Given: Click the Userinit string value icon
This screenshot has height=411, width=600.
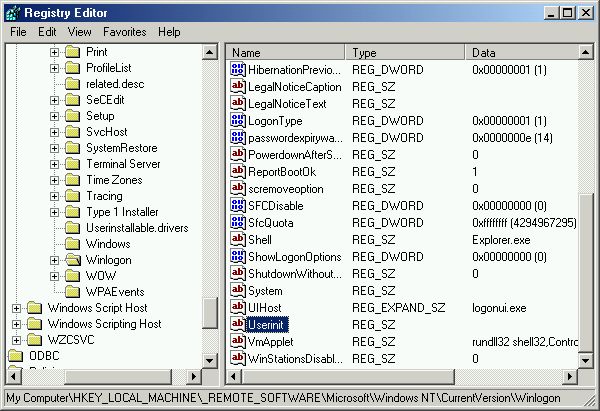Looking at the screenshot, I should (x=238, y=324).
